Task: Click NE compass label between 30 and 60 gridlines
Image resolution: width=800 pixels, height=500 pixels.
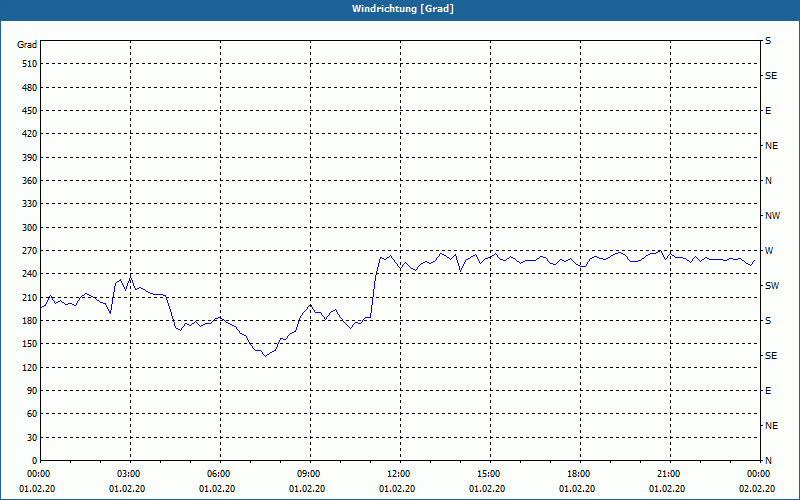Action: click(771, 426)
